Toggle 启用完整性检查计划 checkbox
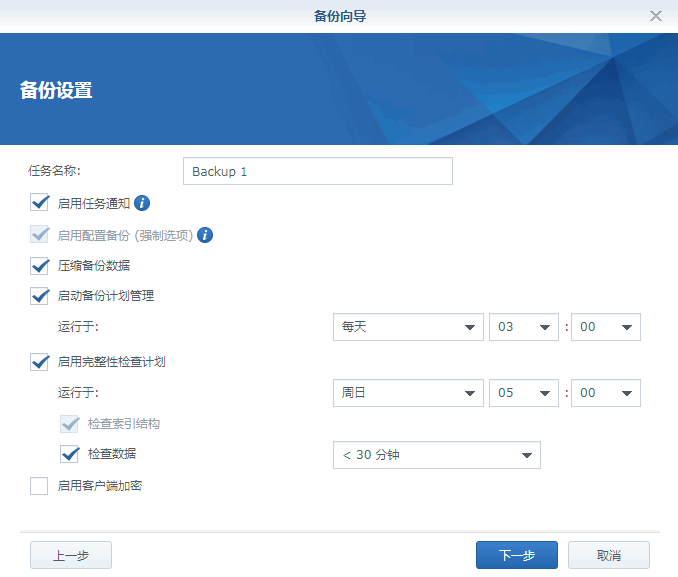678x577 pixels. (x=40, y=361)
